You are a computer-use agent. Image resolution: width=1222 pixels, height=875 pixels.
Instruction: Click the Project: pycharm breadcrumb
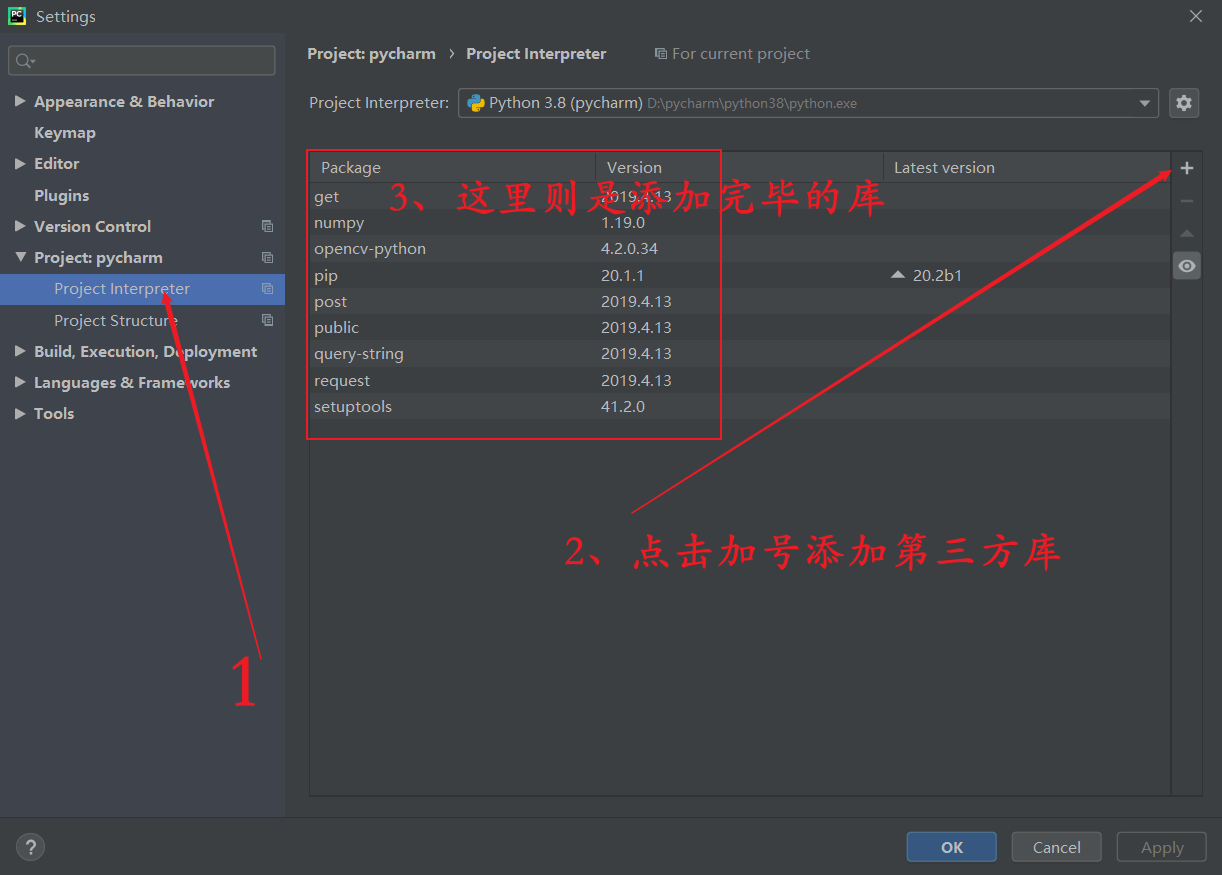pyautogui.click(x=372, y=54)
